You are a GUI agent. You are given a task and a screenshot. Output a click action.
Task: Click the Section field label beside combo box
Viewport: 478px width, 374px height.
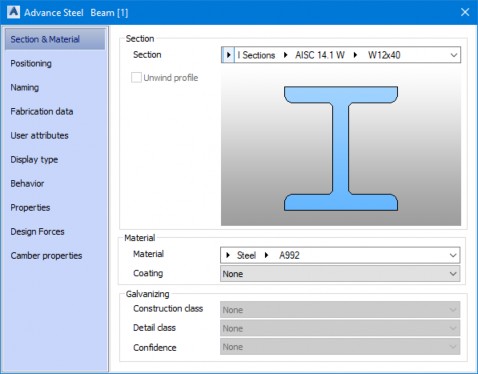(x=147, y=55)
